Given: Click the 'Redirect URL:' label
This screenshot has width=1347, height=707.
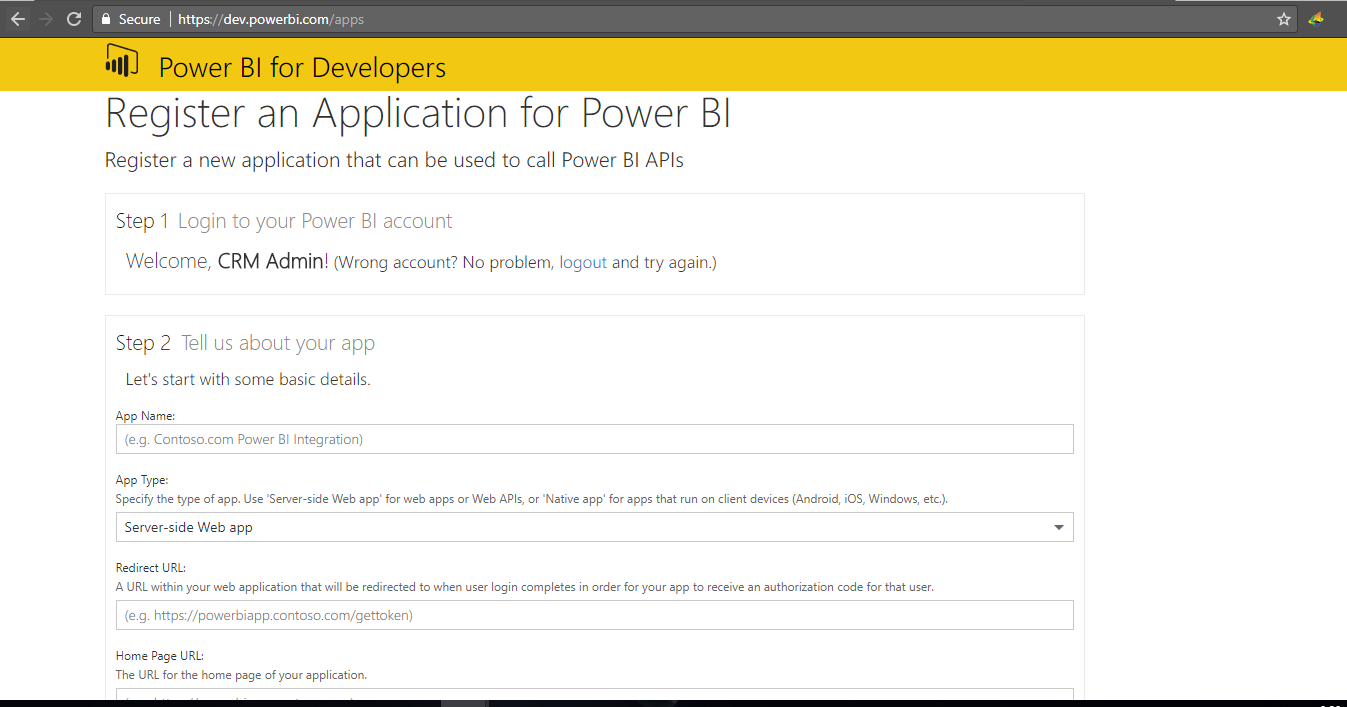Looking at the screenshot, I should [x=151, y=568].
